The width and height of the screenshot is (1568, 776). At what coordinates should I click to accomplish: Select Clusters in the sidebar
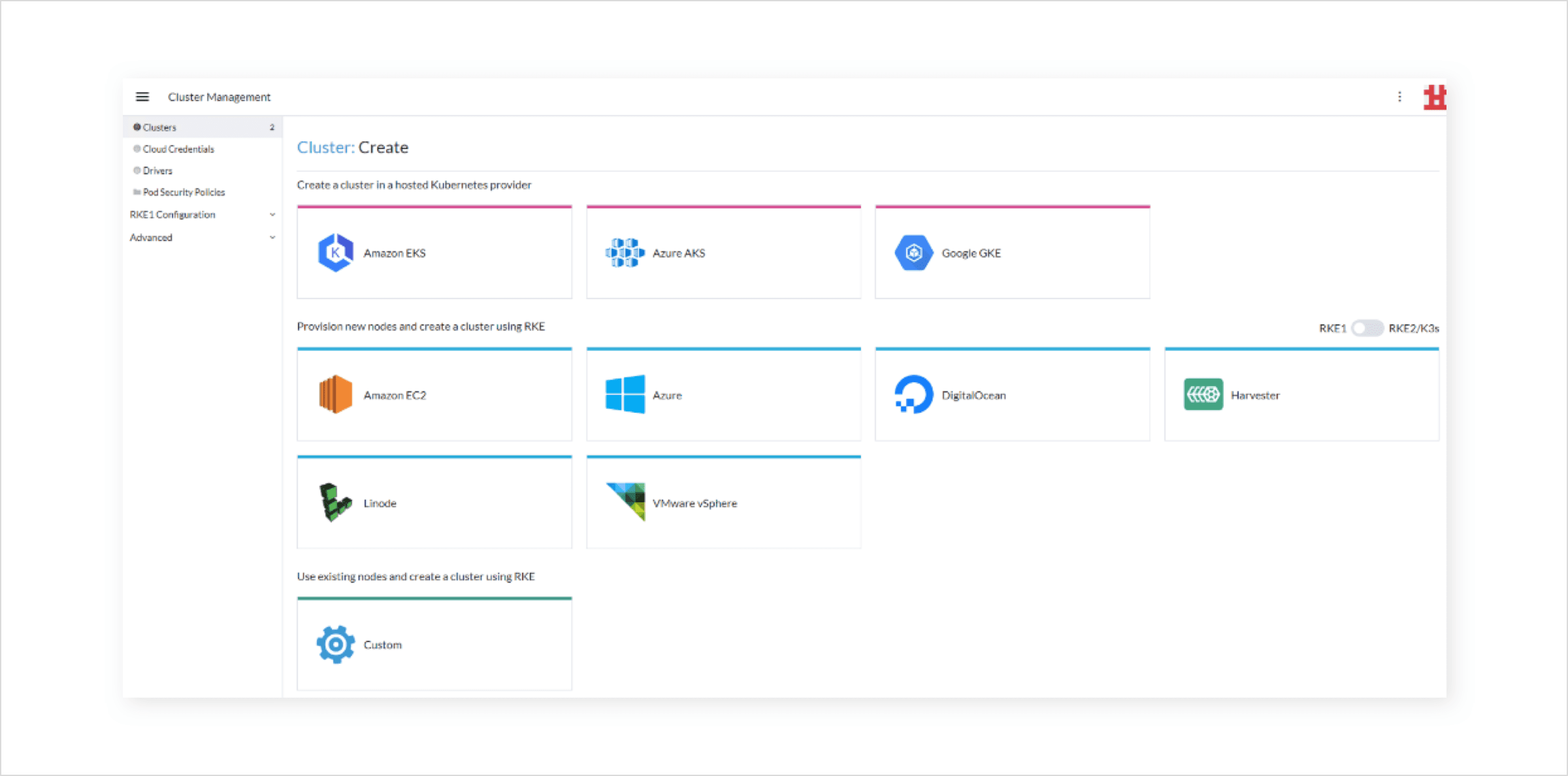159,127
